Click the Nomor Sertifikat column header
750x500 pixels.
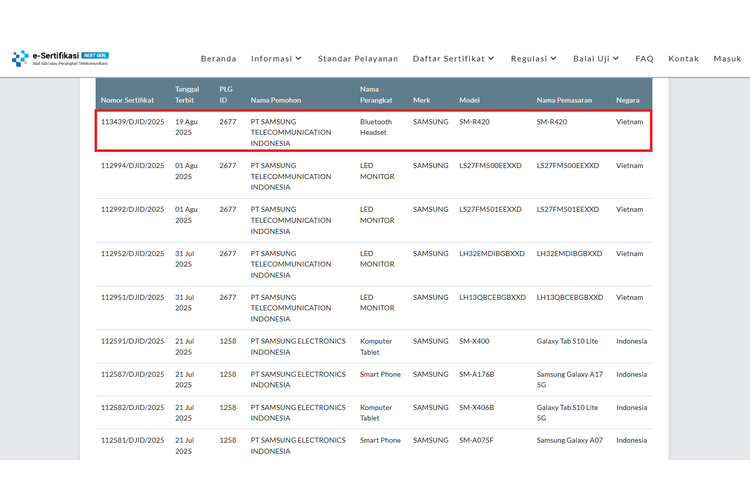tap(127, 100)
